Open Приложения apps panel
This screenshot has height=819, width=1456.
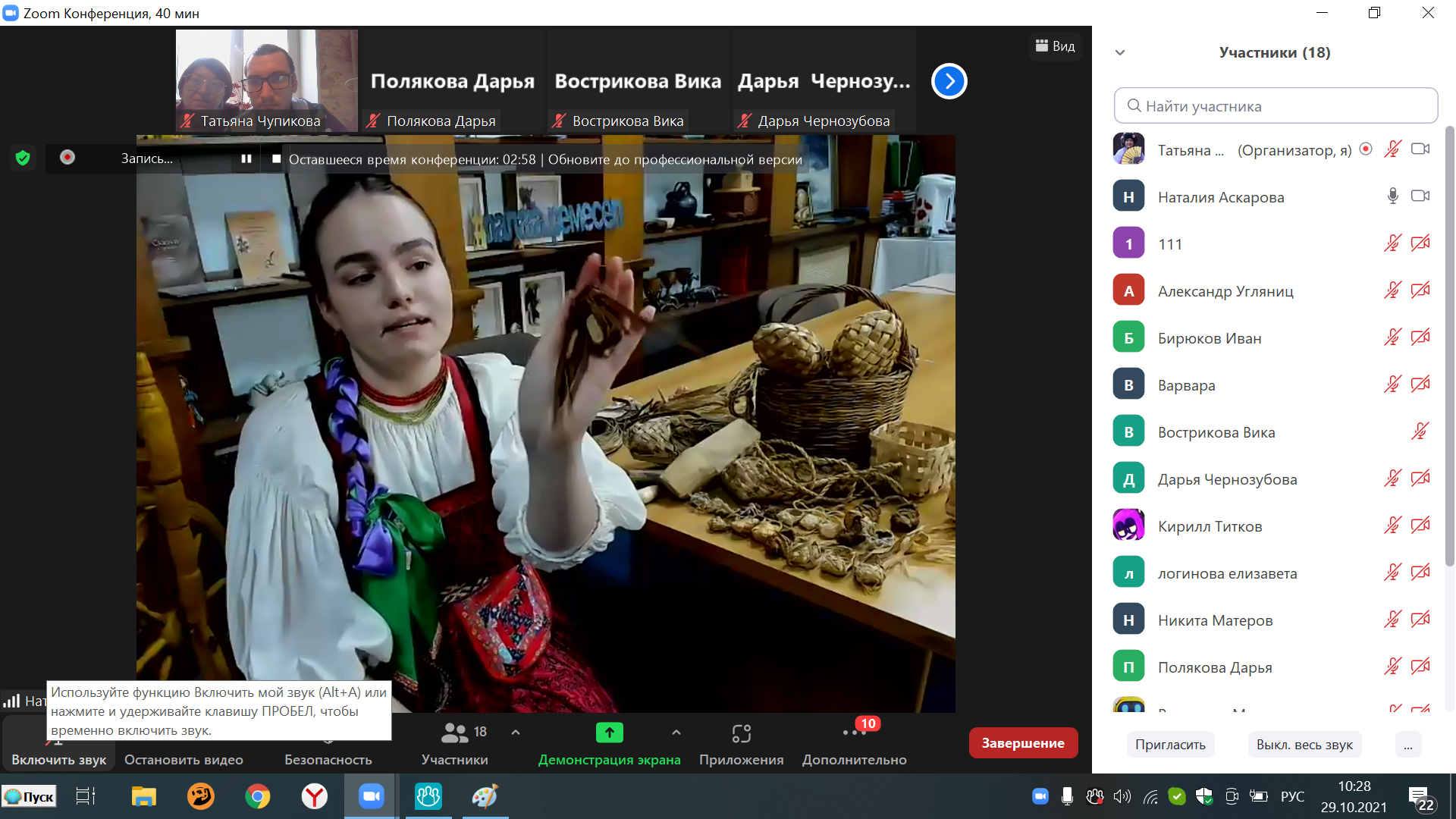[x=741, y=744]
